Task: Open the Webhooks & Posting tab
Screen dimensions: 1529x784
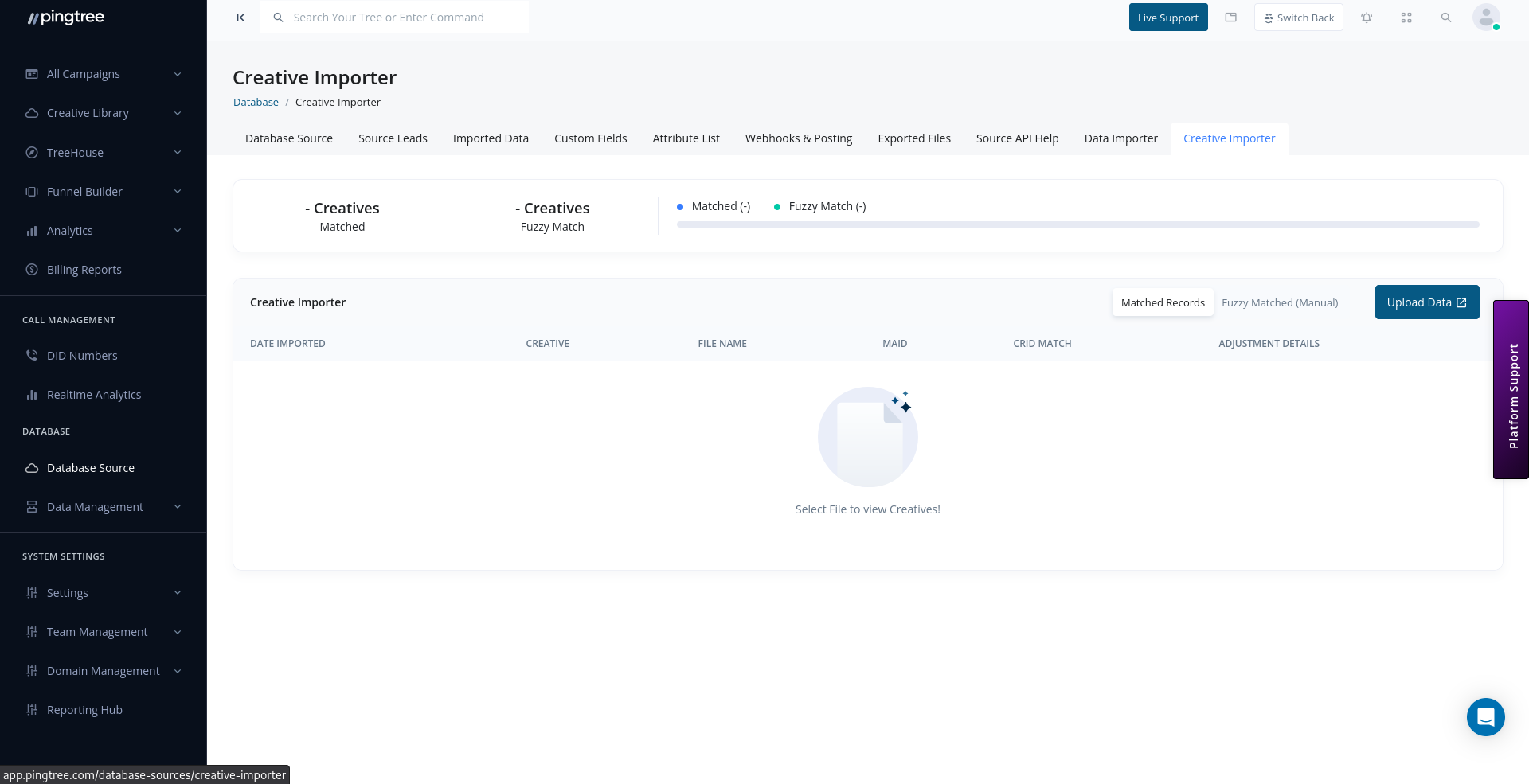Action: [x=798, y=138]
